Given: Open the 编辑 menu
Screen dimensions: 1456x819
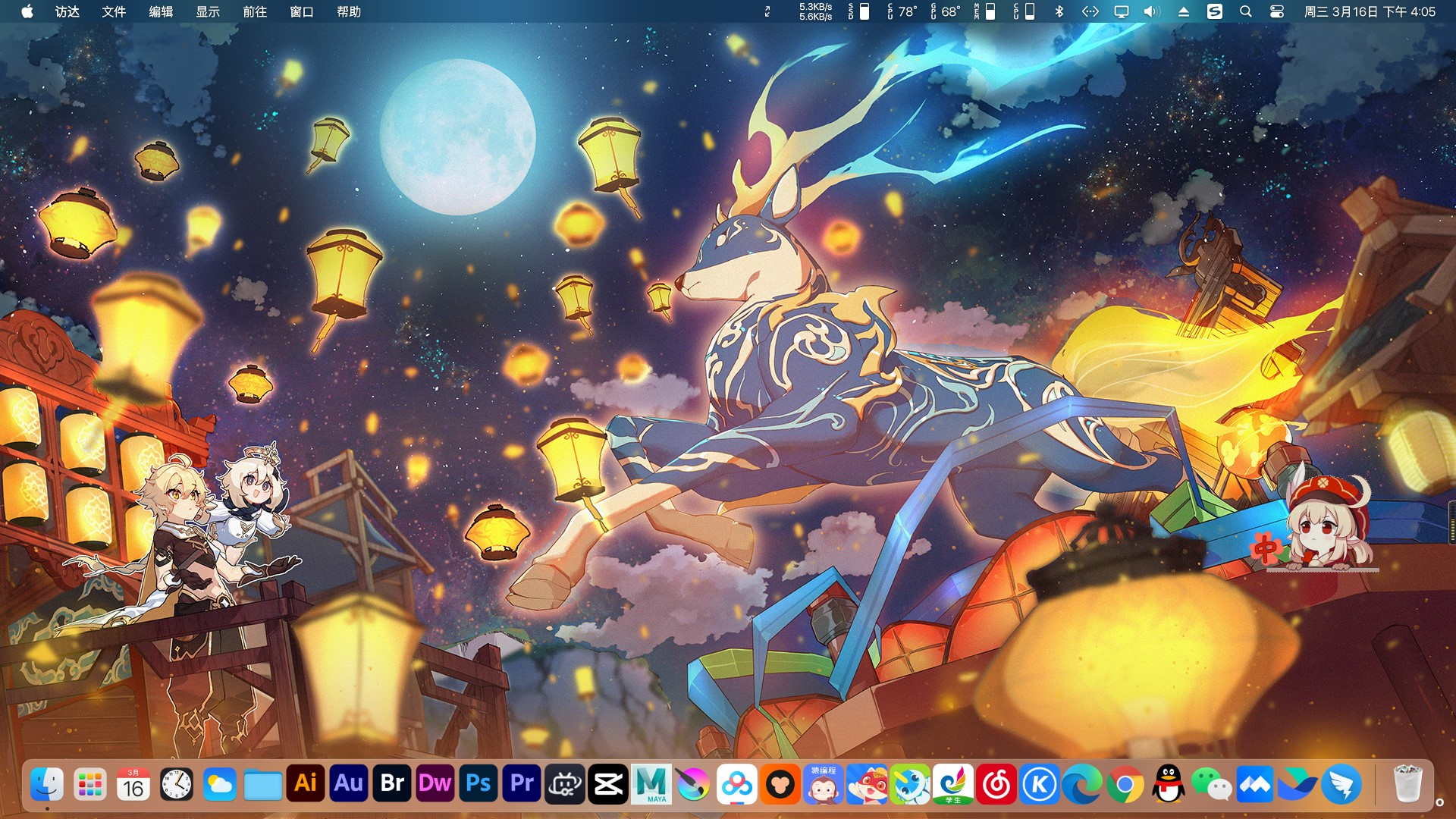Looking at the screenshot, I should point(161,11).
